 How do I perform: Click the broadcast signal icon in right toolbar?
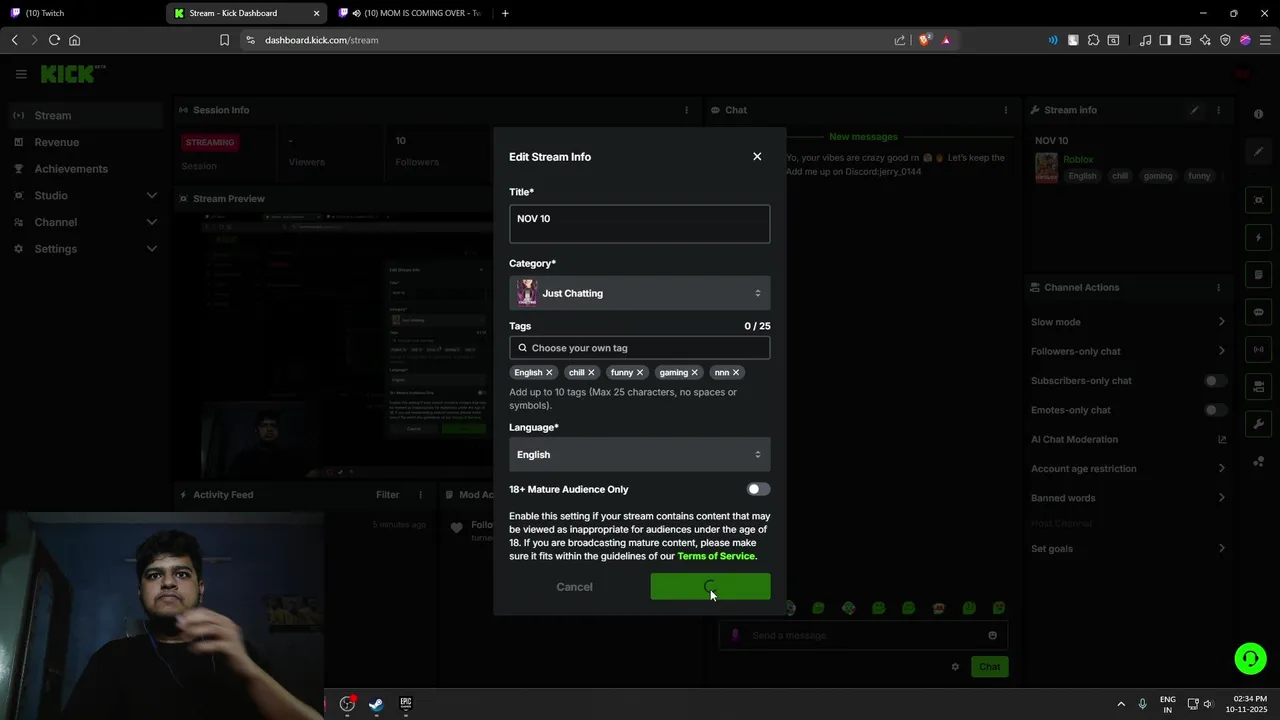tap(1259, 349)
